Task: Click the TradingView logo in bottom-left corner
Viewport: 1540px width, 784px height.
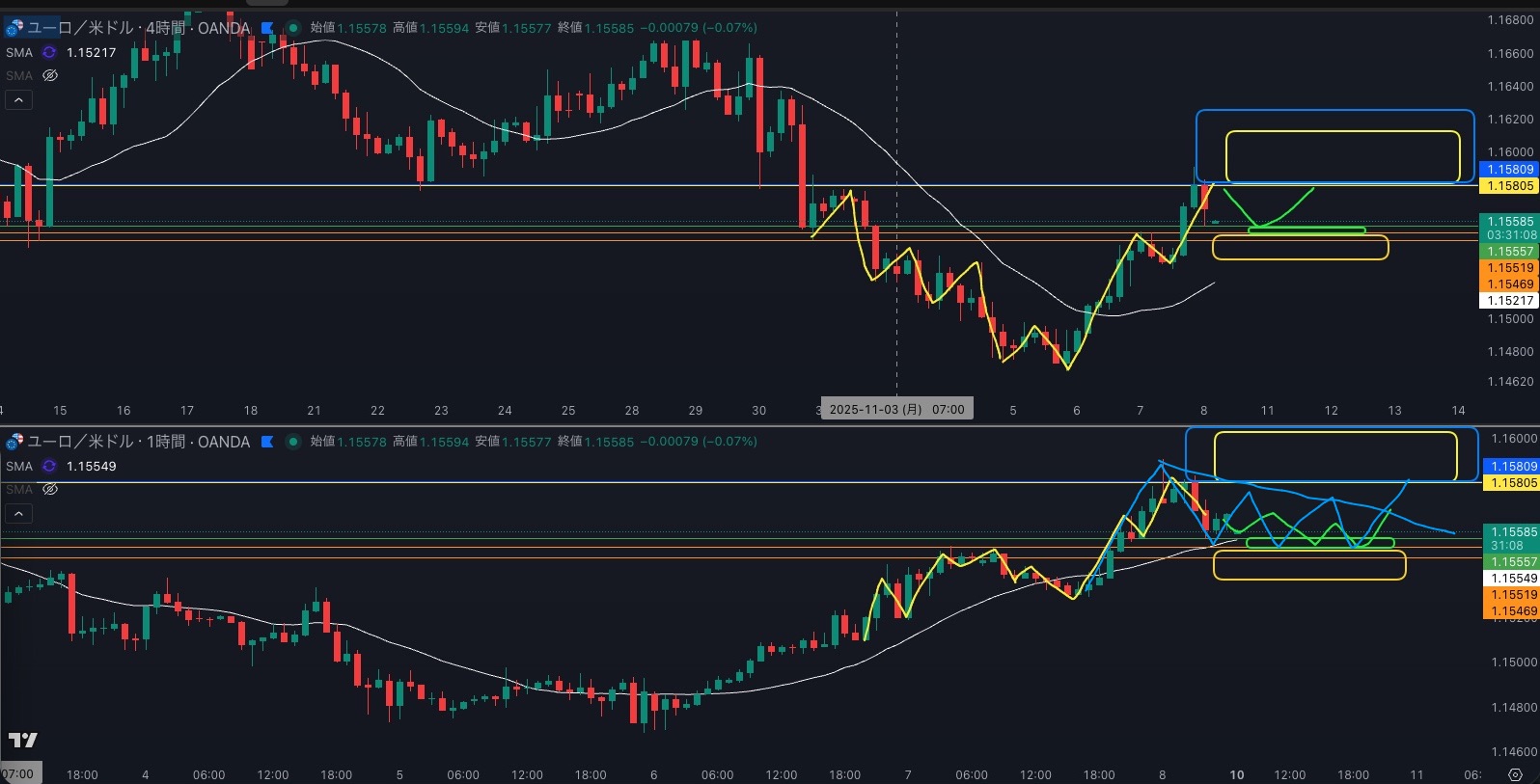Action: 22,740
